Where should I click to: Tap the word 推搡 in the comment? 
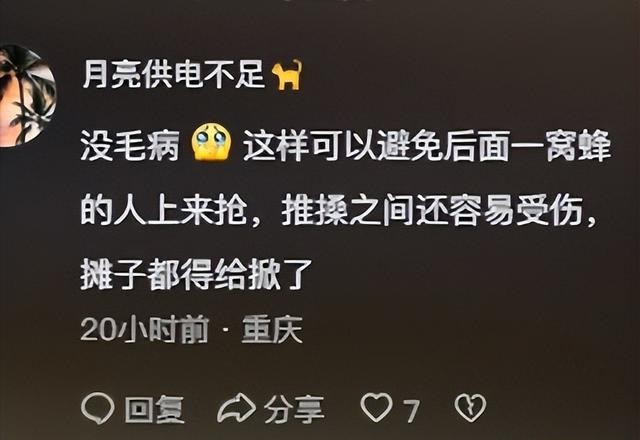point(315,212)
